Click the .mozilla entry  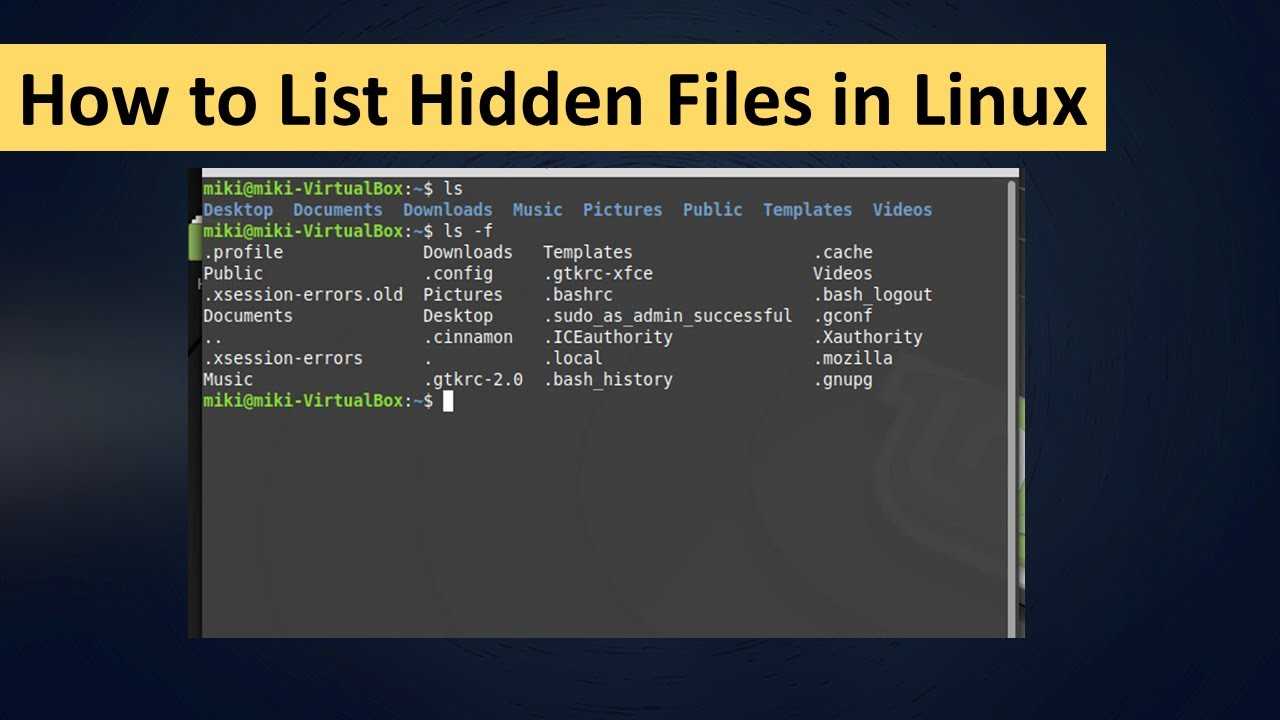click(853, 358)
